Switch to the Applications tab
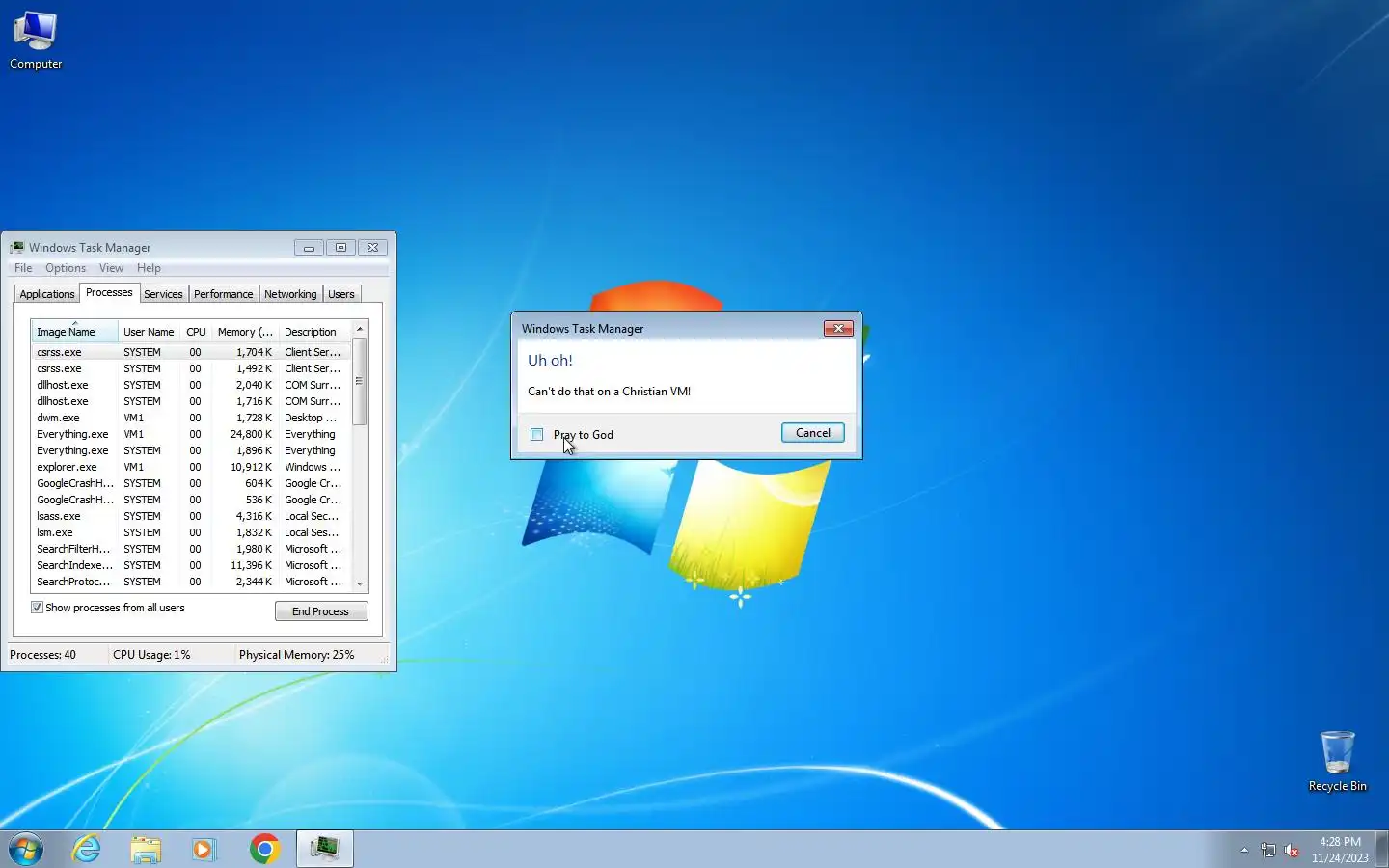This screenshot has height=868, width=1389. (47, 294)
